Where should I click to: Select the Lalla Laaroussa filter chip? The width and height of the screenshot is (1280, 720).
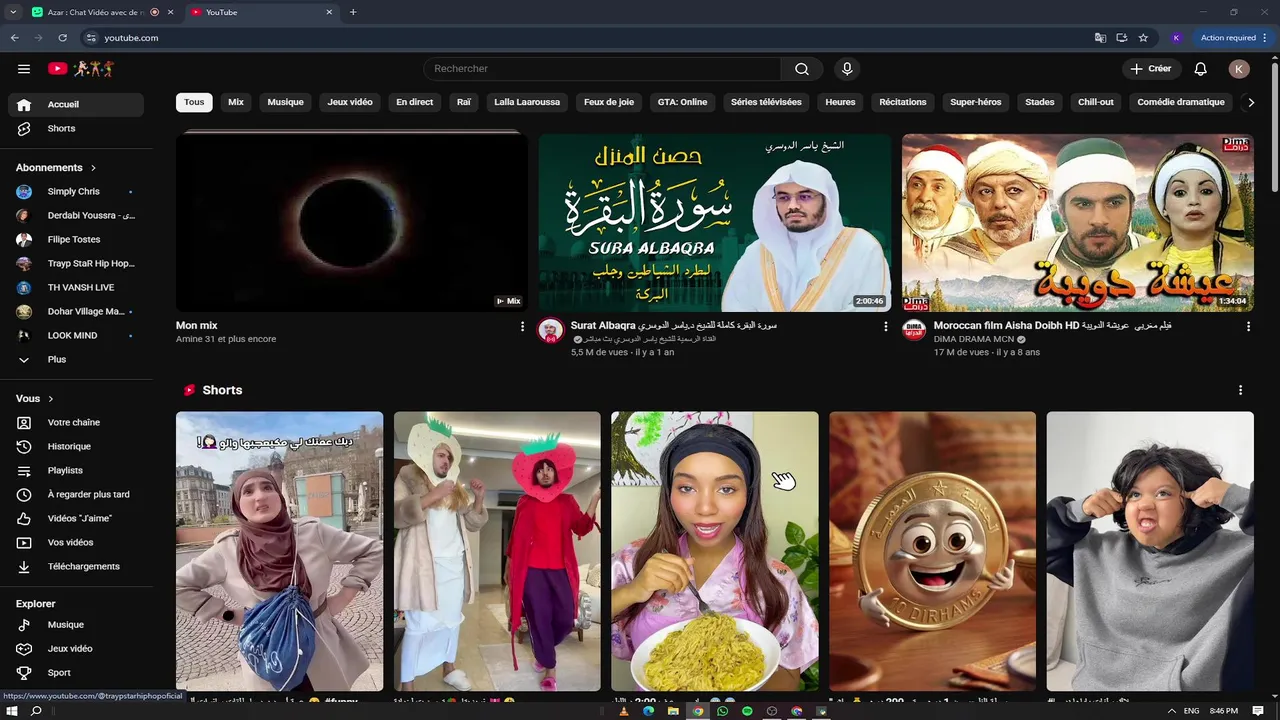[x=527, y=102]
